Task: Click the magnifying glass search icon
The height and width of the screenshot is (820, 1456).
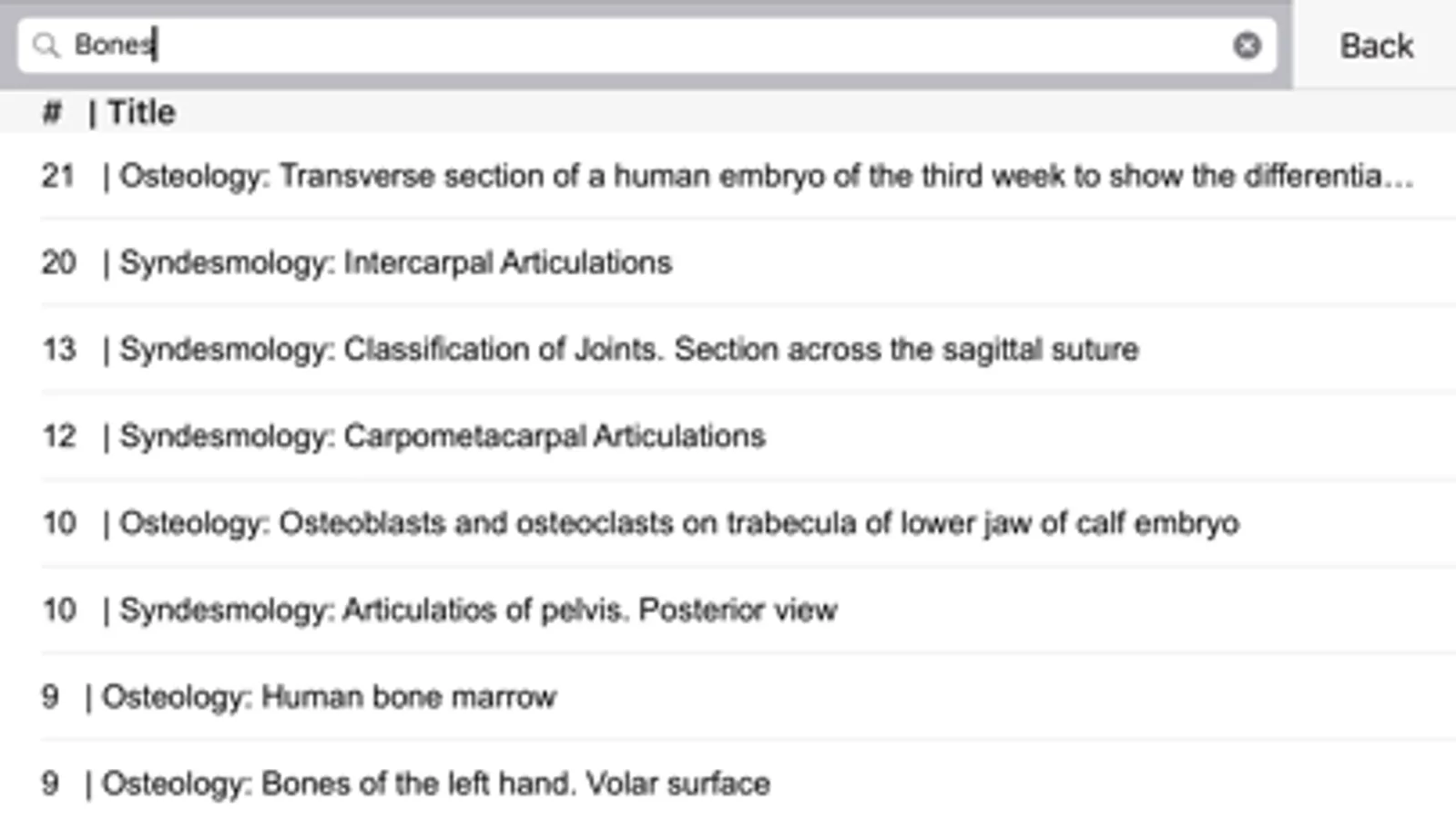Action: point(46,45)
